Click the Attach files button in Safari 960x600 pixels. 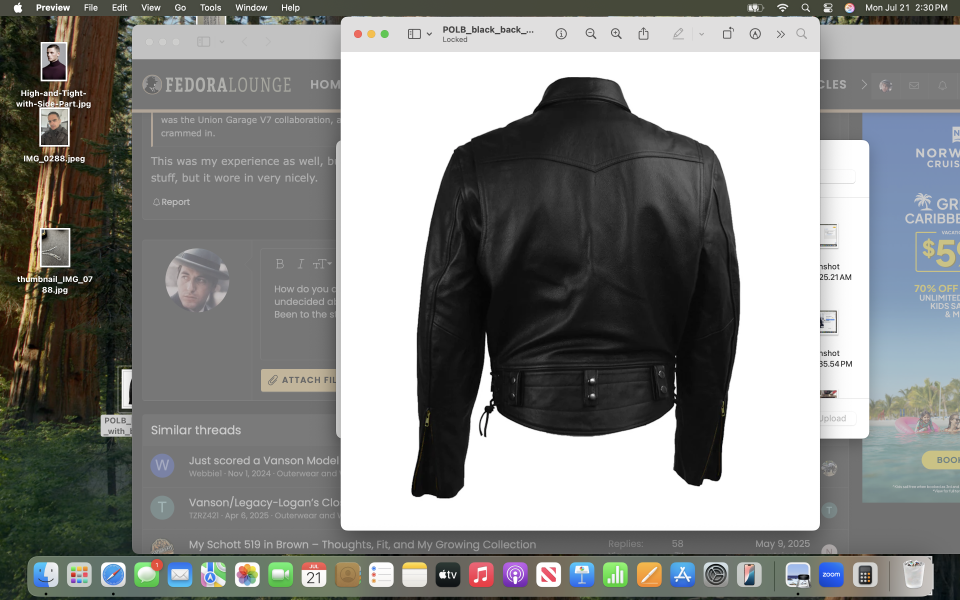click(300, 380)
